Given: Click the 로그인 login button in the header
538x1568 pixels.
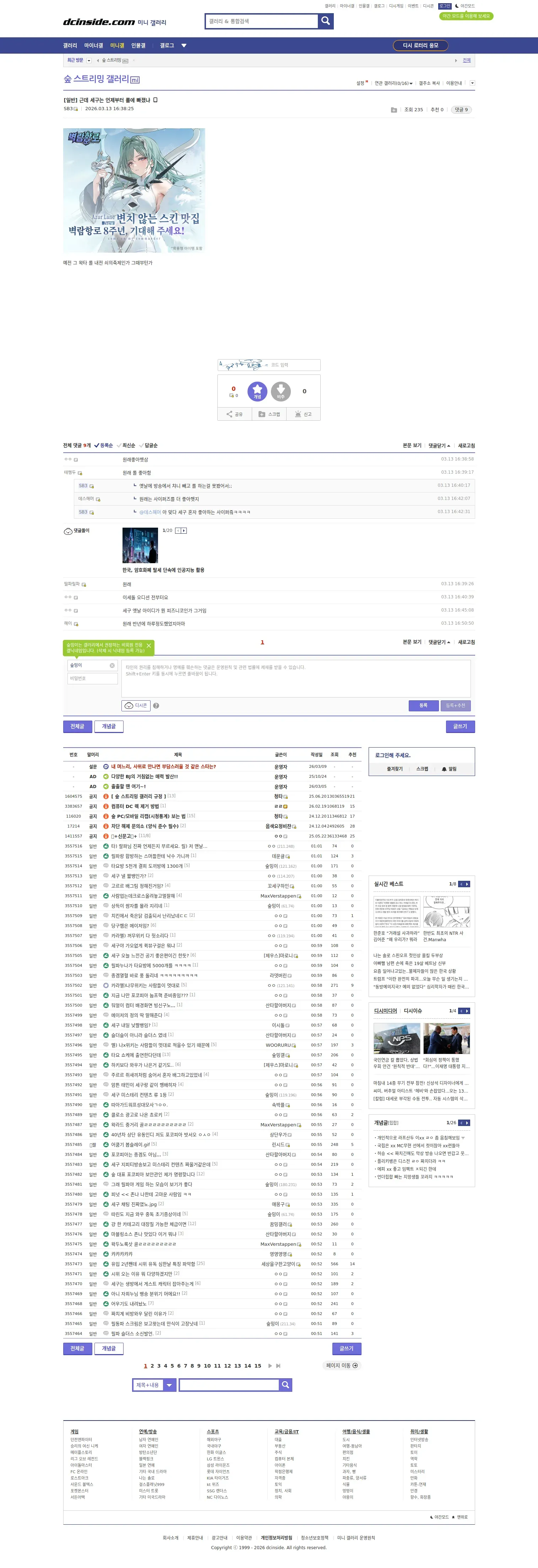Looking at the screenshot, I should click(x=445, y=6).
